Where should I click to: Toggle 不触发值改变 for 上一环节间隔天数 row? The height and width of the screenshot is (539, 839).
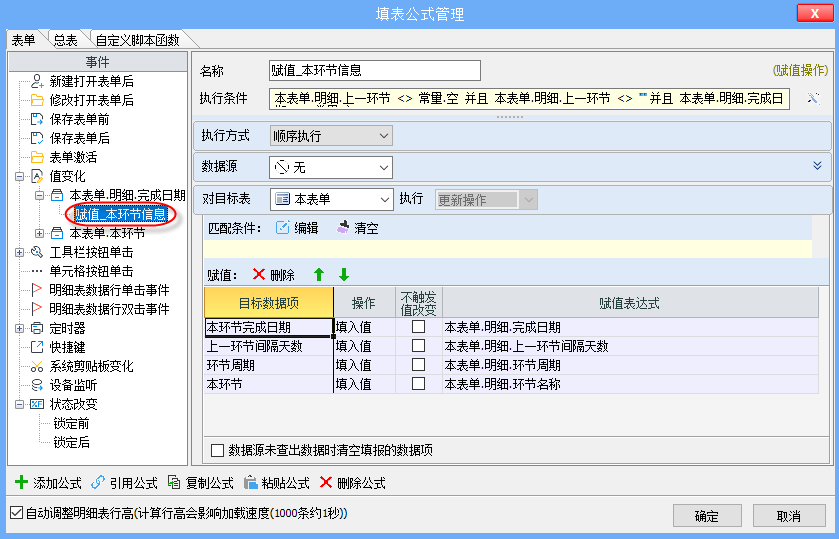coord(418,346)
